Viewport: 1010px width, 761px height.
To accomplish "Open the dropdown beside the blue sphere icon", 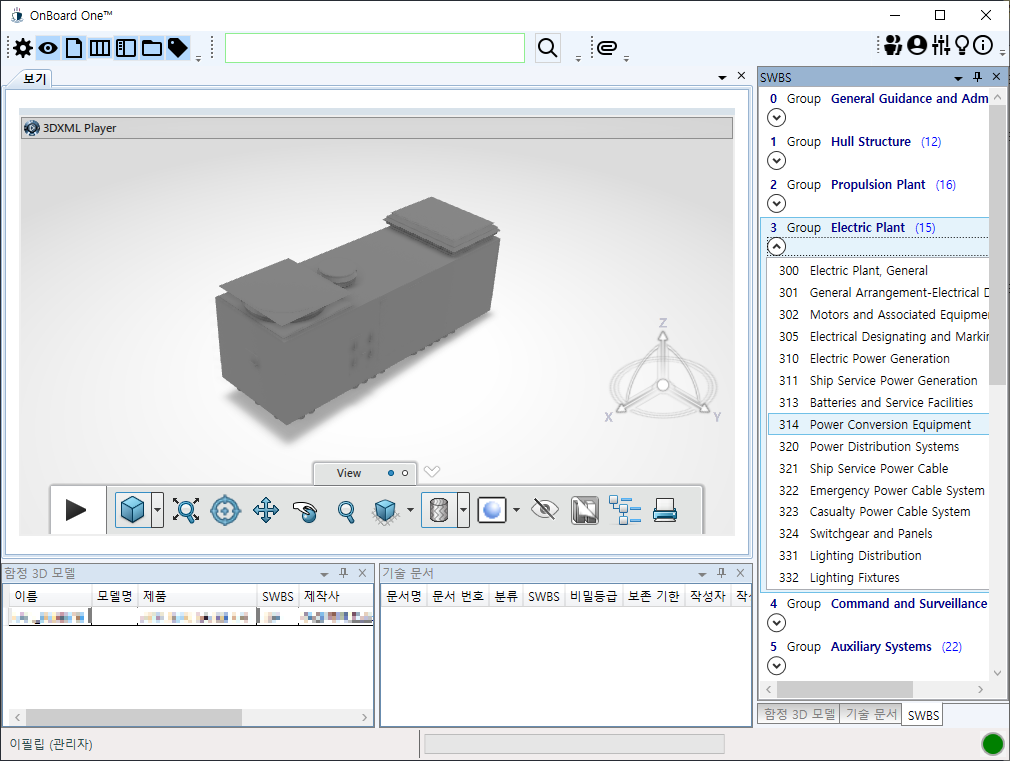I will point(517,510).
